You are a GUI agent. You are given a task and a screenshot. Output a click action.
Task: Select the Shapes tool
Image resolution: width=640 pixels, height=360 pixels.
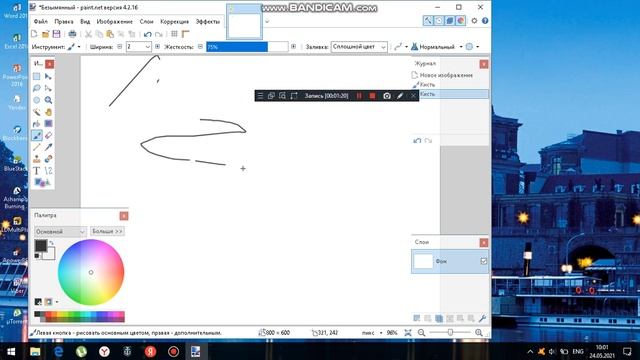pos(42,182)
